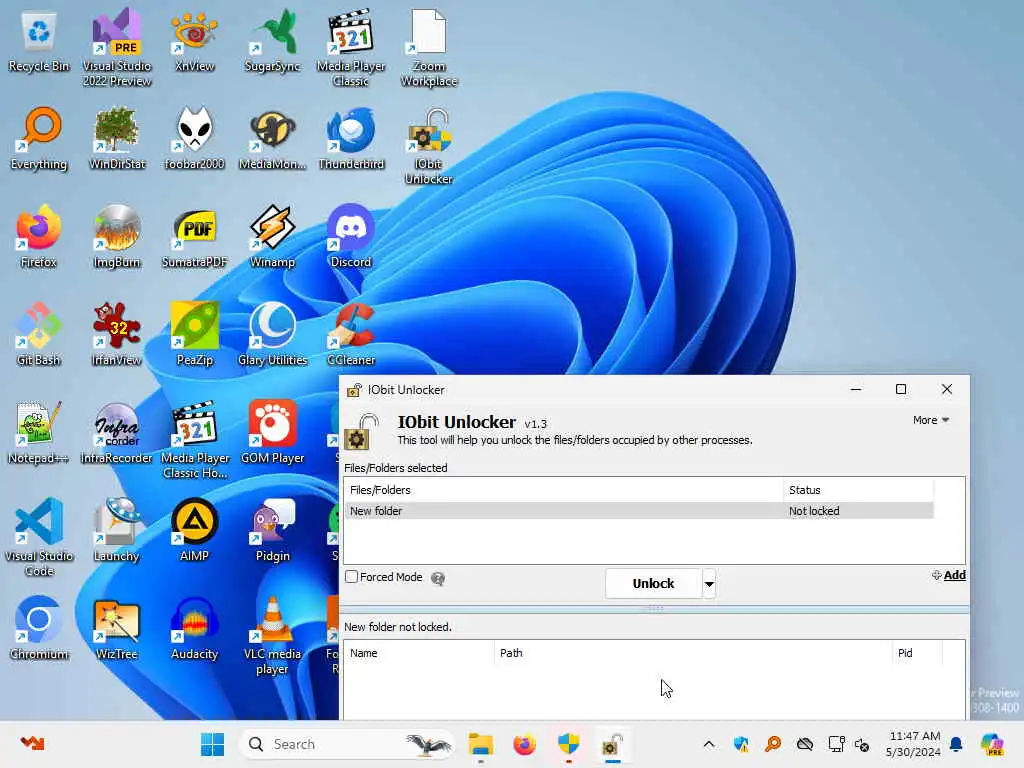Select the Launchy desktop icon
The width and height of the screenshot is (1024, 768).
(x=117, y=530)
